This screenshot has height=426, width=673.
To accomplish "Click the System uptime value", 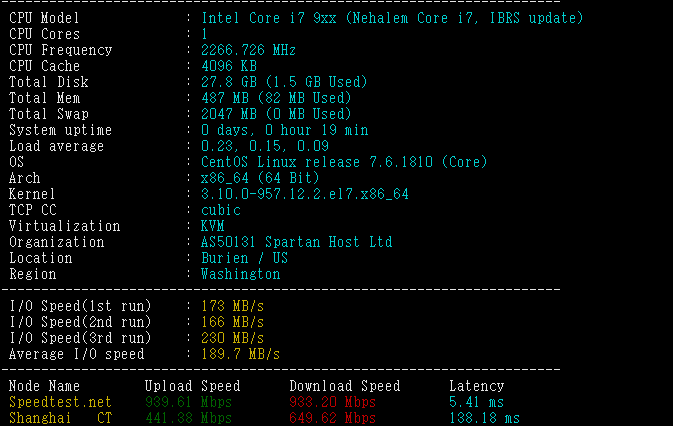I will (284, 130).
